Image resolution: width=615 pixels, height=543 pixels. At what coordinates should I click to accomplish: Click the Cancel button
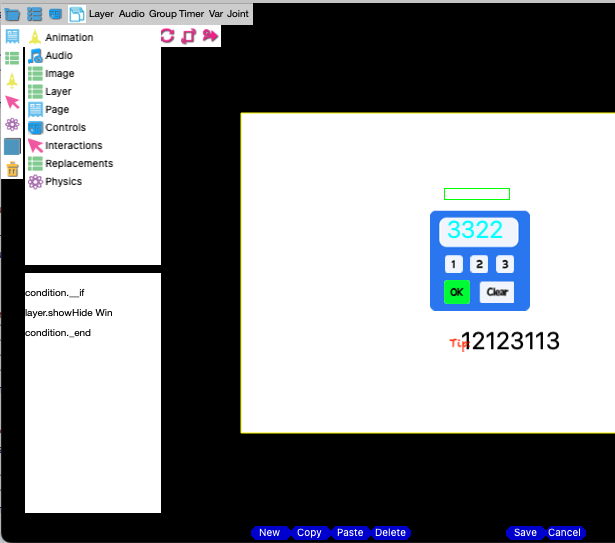click(564, 532)
